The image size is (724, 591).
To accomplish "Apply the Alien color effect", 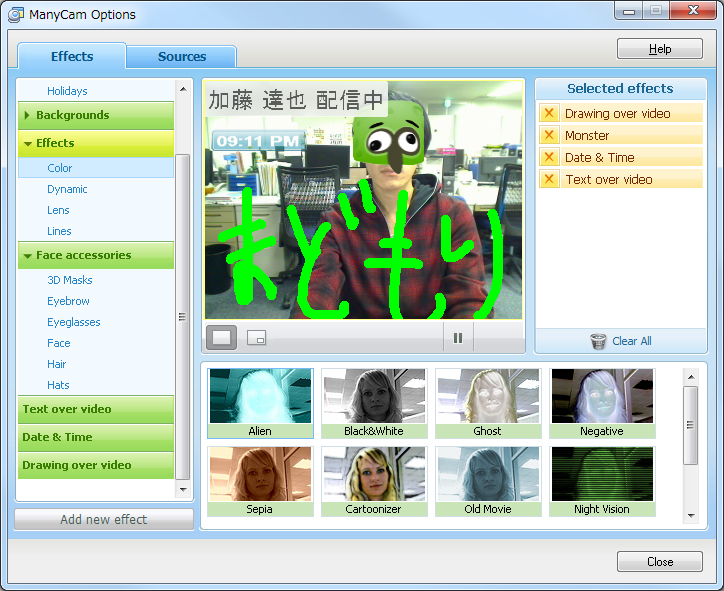I will click(x=260, y=403).
